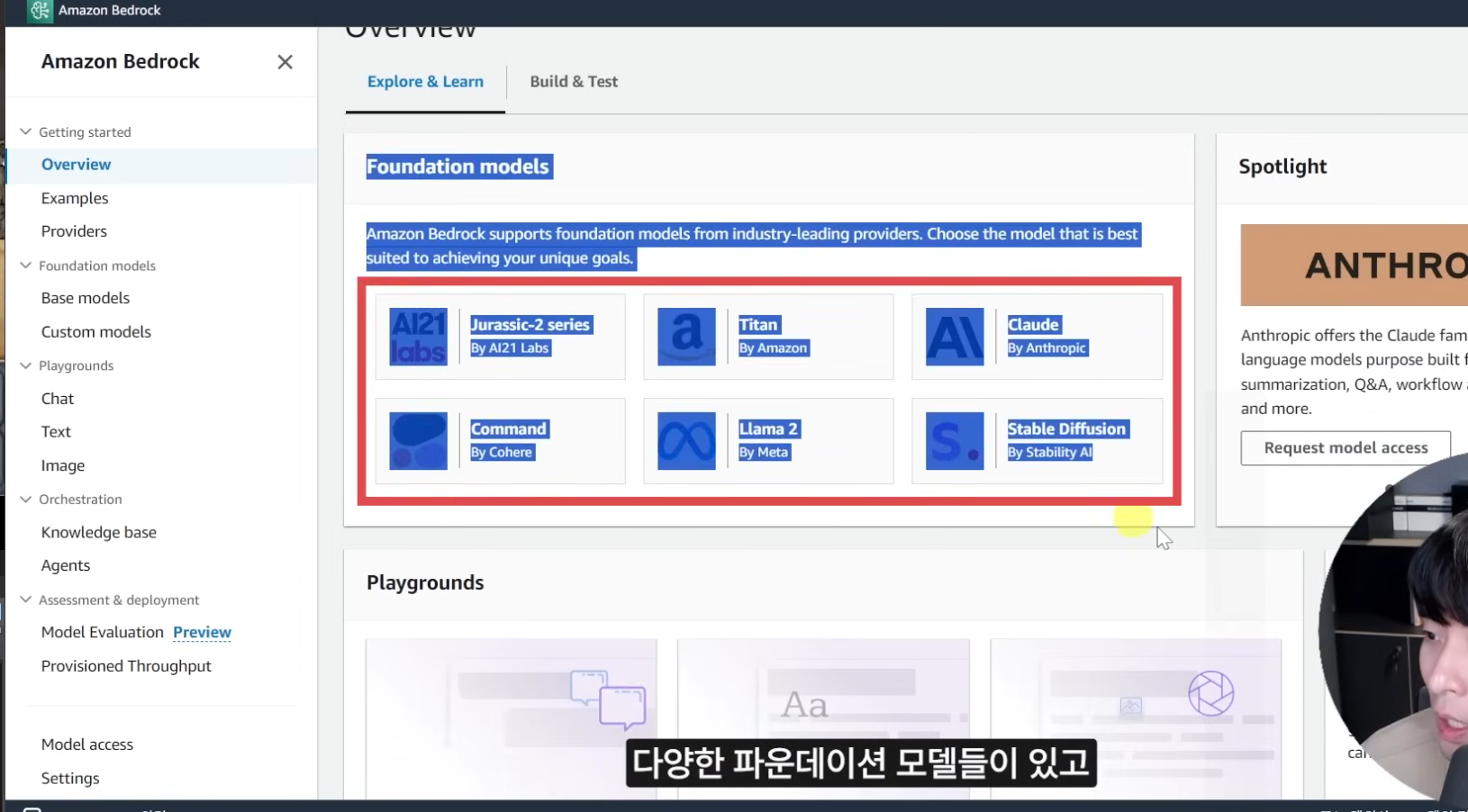Open Agents in the sidebar

66,565
